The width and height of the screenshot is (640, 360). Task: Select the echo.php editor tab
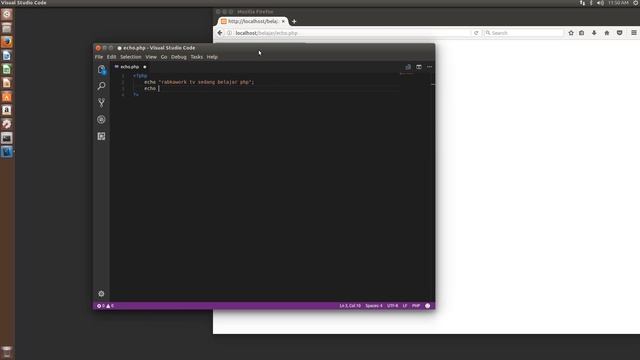[130, 67]
